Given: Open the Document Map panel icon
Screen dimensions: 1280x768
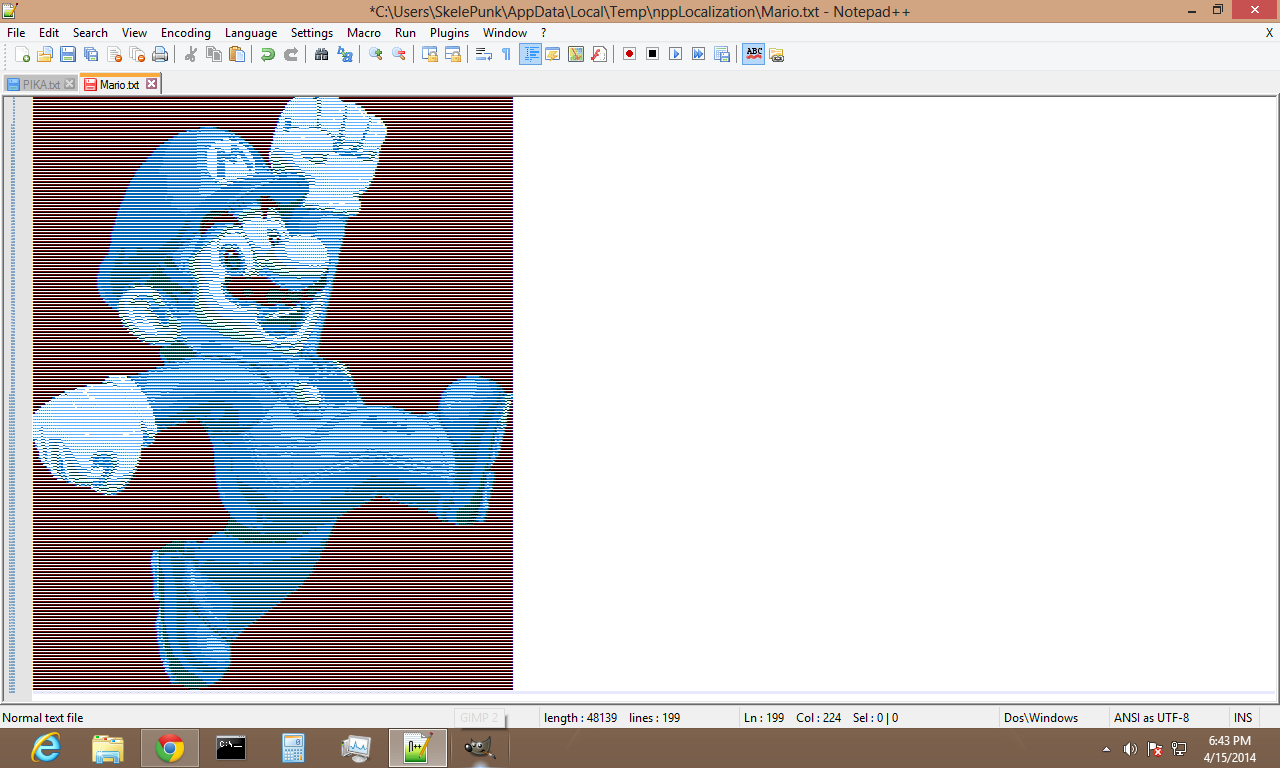Looking at the screenshot, I should [575, 54].
